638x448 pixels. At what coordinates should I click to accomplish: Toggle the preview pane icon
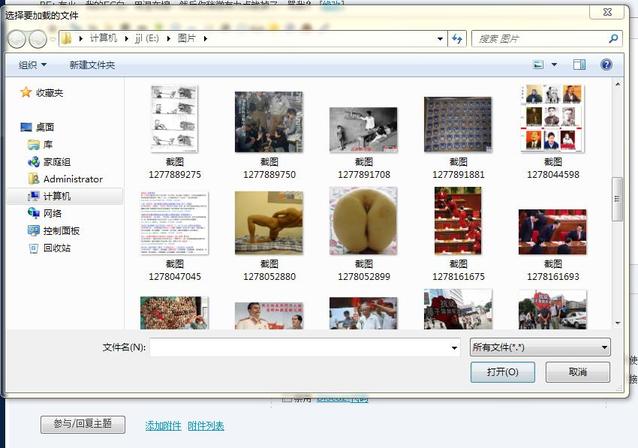click(579, 65)
